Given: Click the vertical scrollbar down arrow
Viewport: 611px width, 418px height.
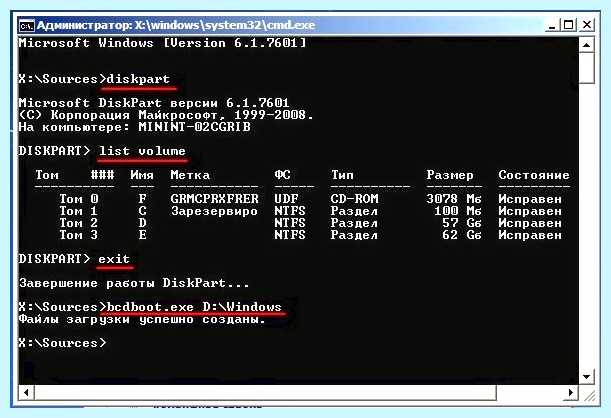Looking at the screenshot, I should click(586, 376).
